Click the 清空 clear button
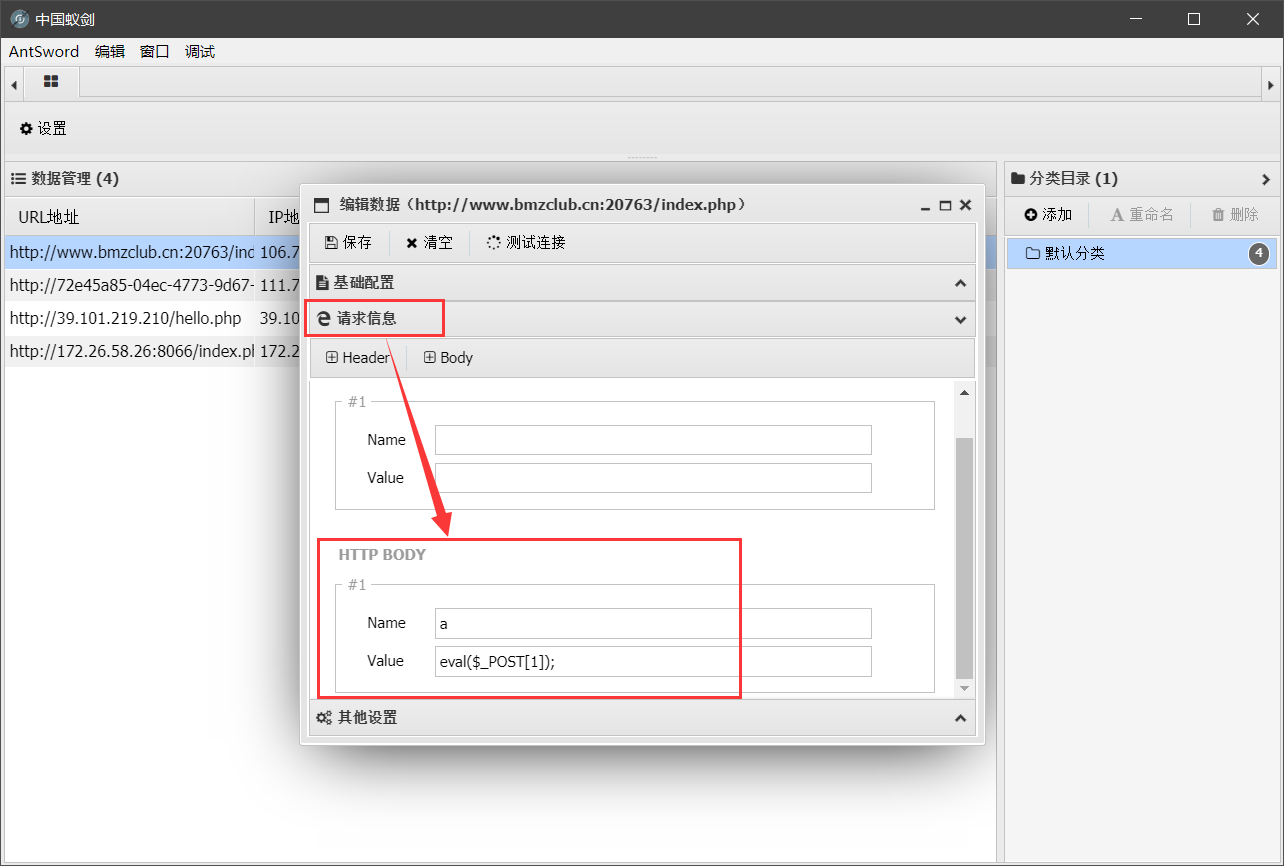Viewport: 1284px width, 866px height. click(x=429, y=242)
